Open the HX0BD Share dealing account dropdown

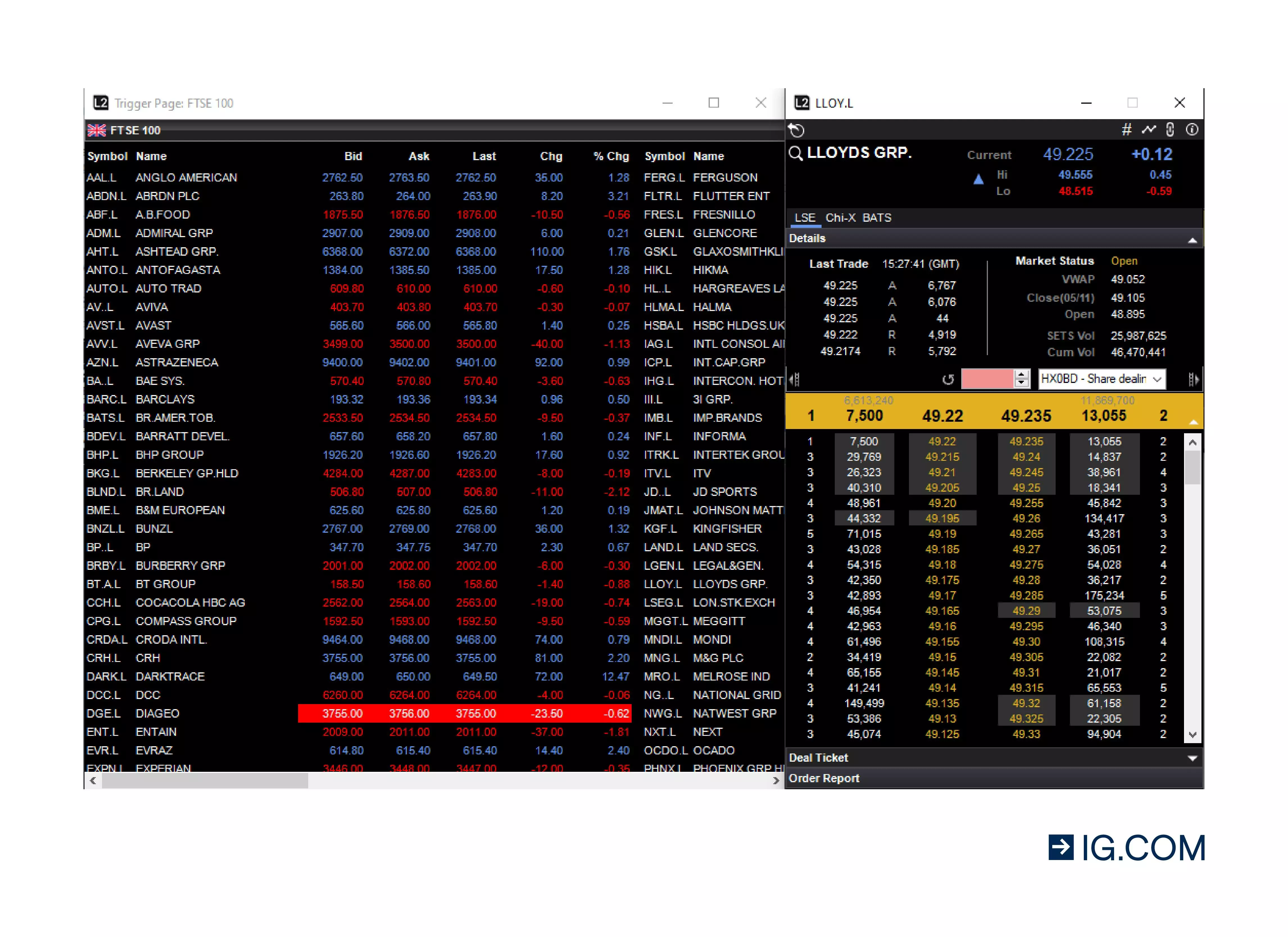click(1102, 379)
